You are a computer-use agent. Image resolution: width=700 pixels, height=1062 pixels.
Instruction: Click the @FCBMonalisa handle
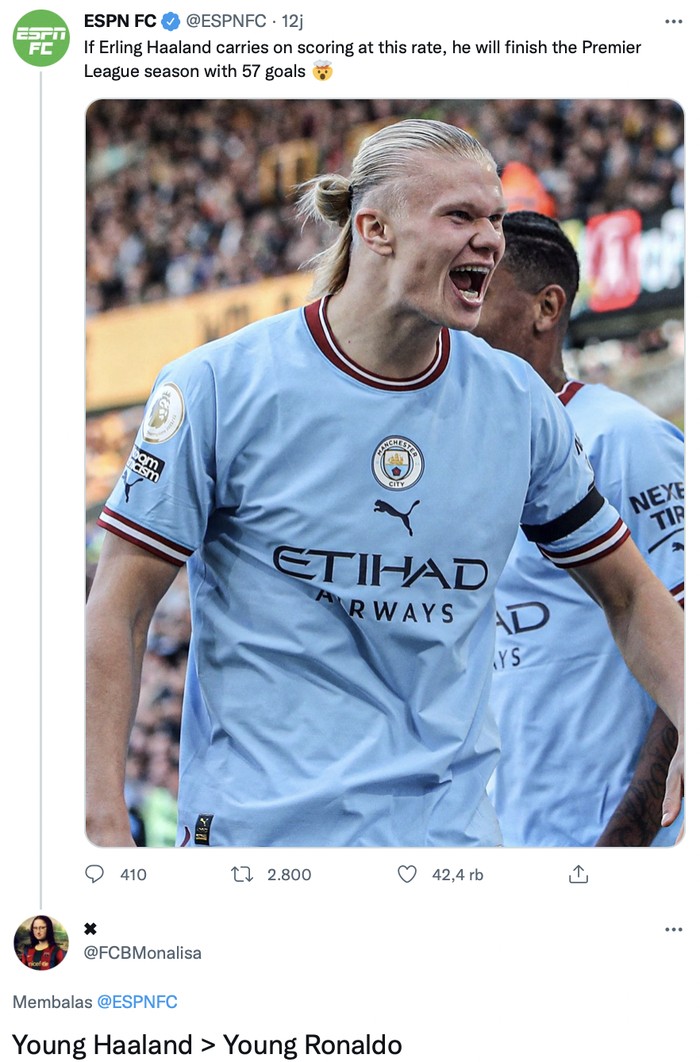pyautogui.click(x=142, y=953)
